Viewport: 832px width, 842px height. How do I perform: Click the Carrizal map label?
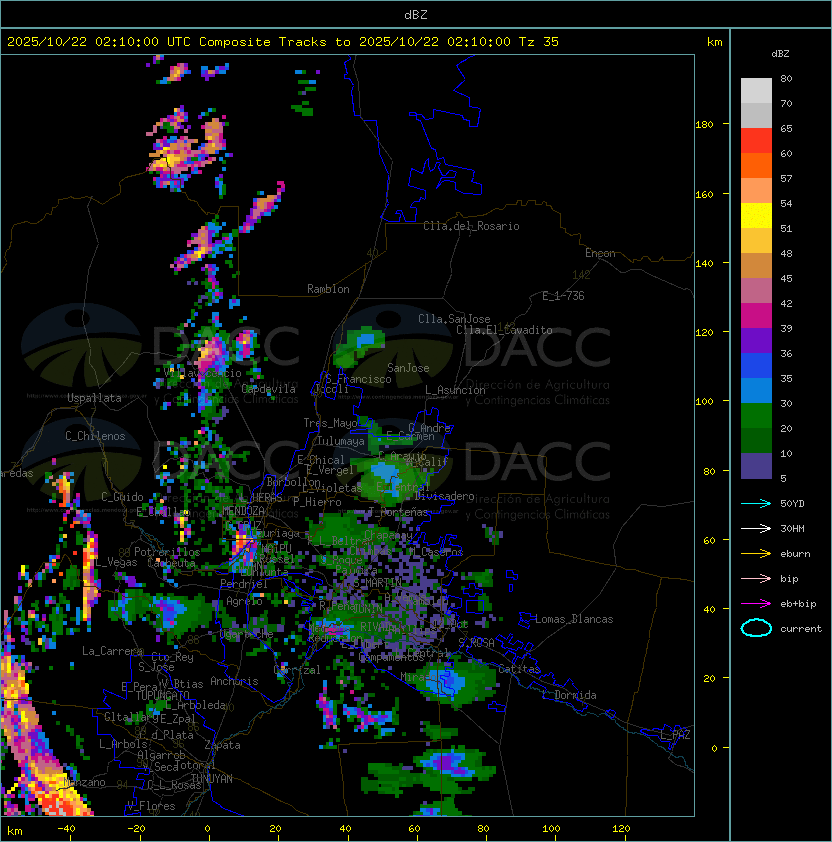[297, 670]
